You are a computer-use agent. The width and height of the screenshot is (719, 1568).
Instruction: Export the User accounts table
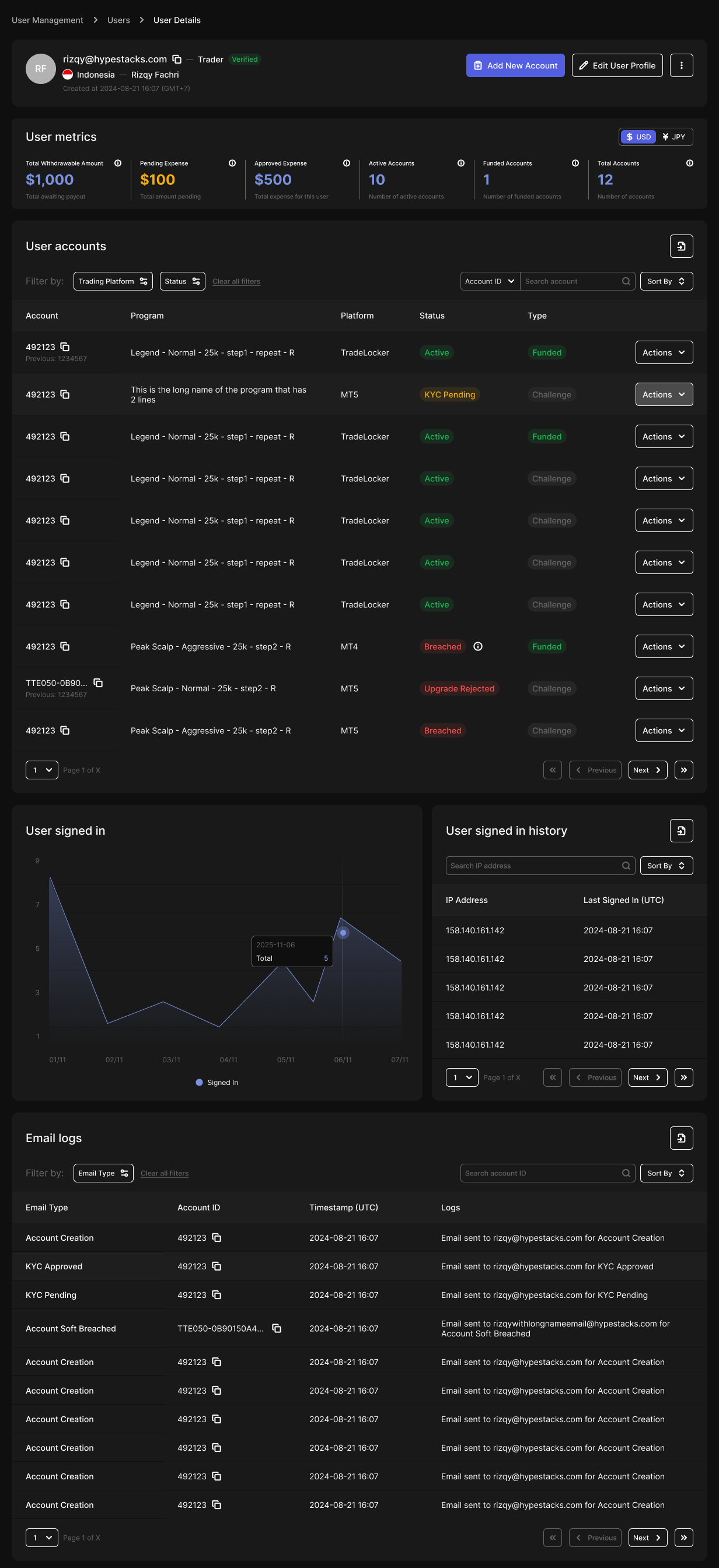coord(680,246)
